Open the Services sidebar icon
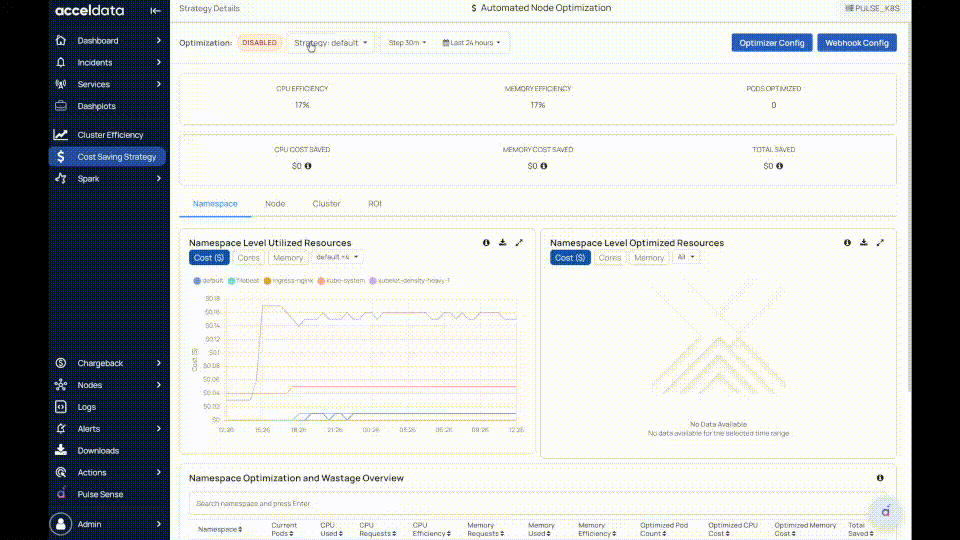The width and height of the screenshot is (960, 540). tap(61, 84)
